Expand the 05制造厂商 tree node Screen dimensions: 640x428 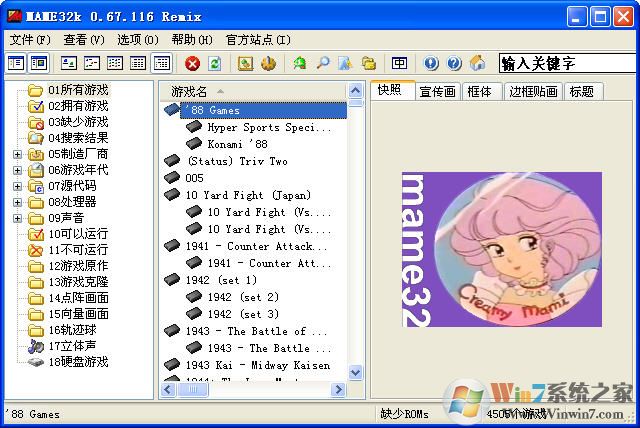point(17,154)
